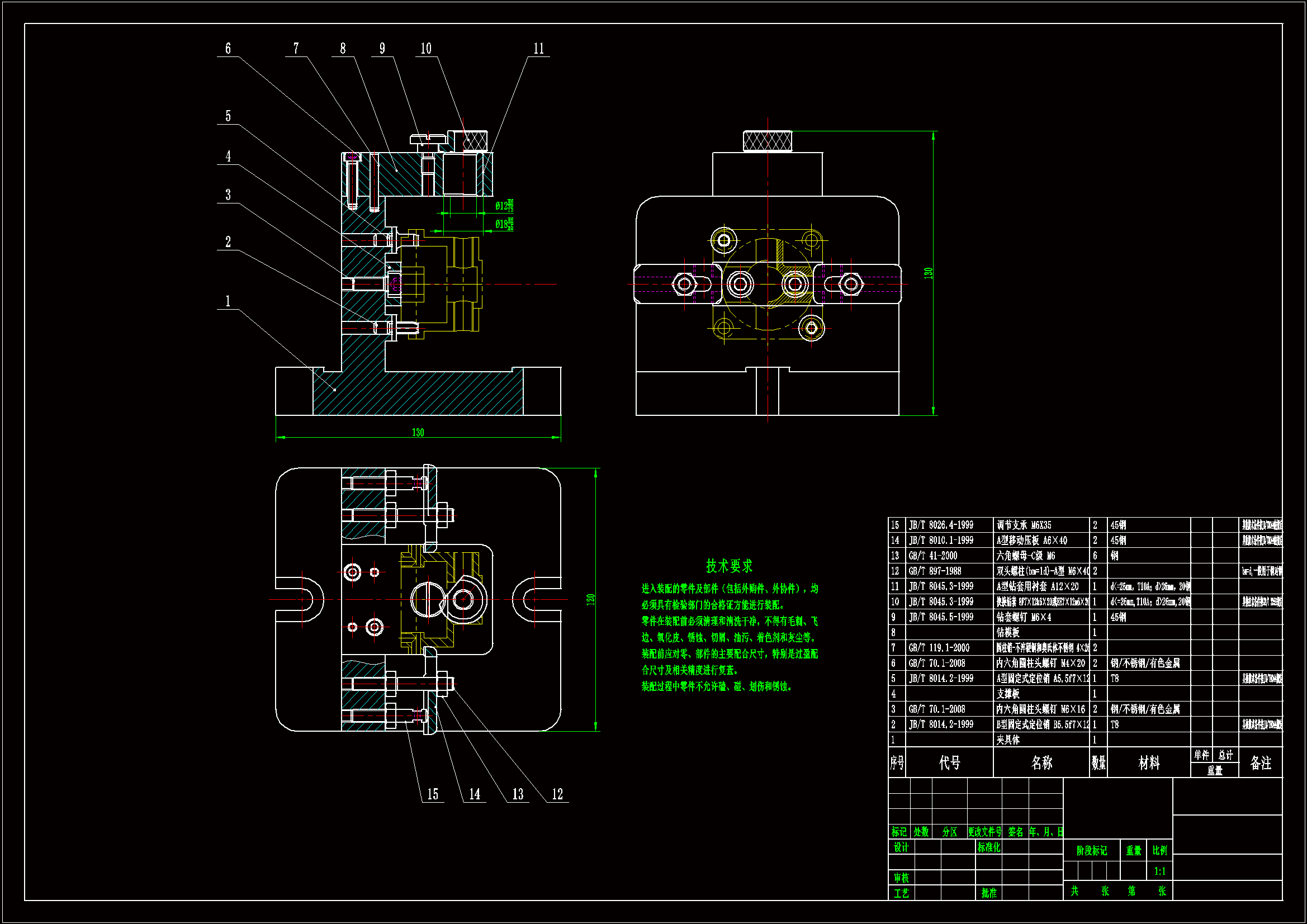
Task: Select the Ø12 hole dimension text
Action: click(503, 206)
